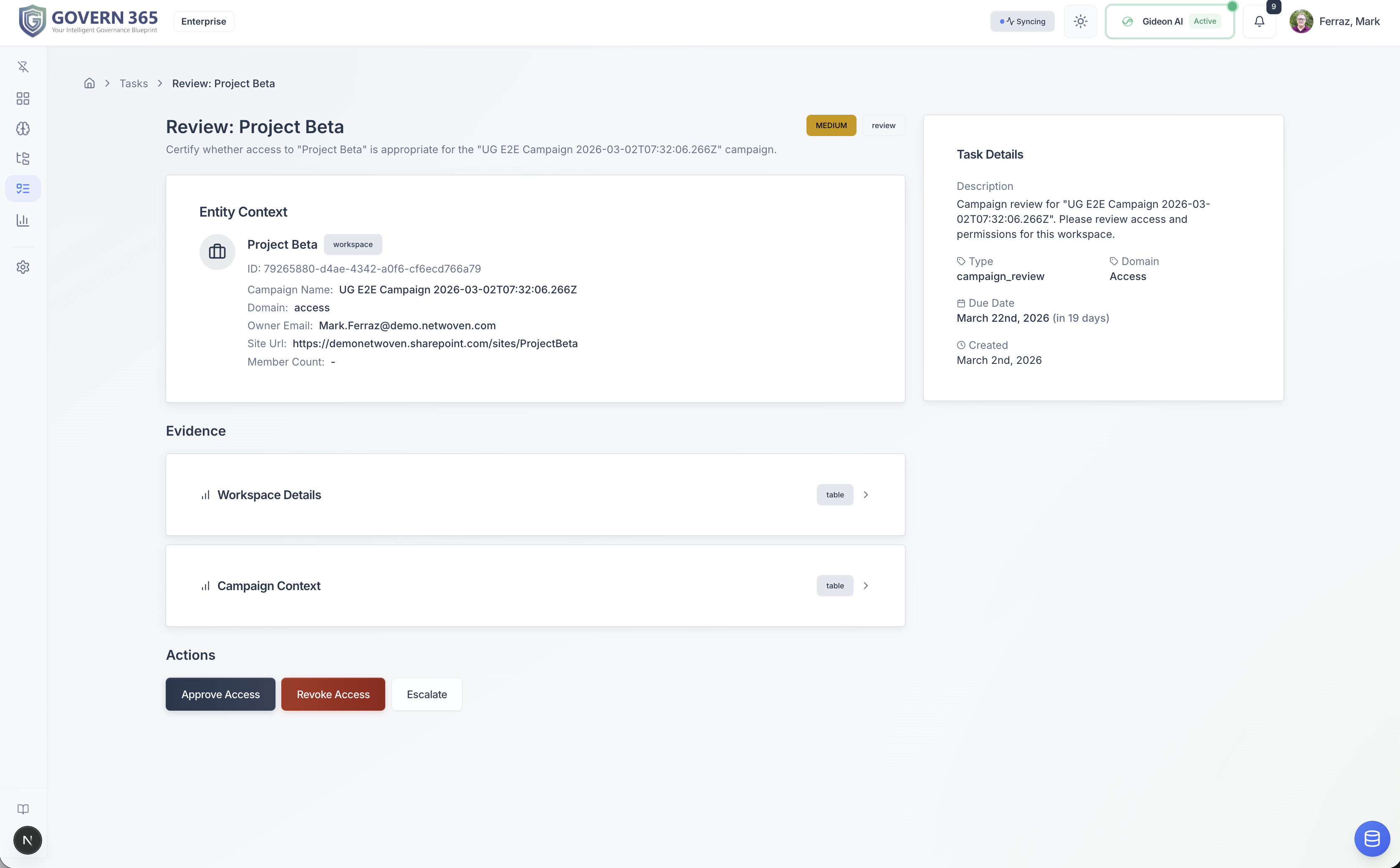
Task: Open the documentation book icon
Action: (x=23, y=809)
